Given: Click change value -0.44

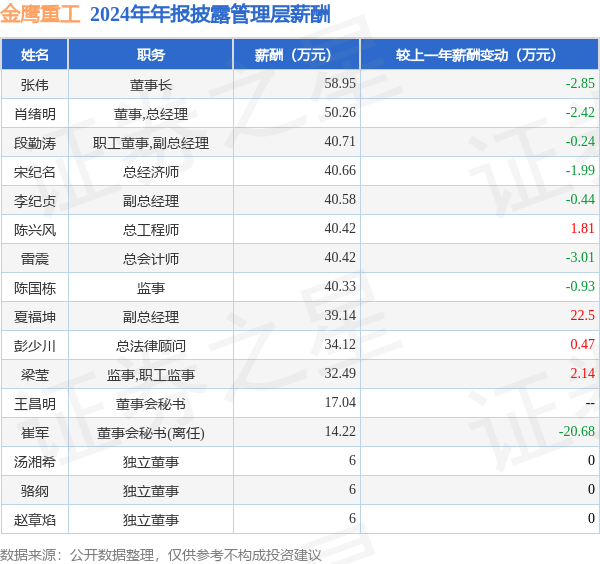Looking at the screenshot, I should pyautogui.click(x=580, y=200).
